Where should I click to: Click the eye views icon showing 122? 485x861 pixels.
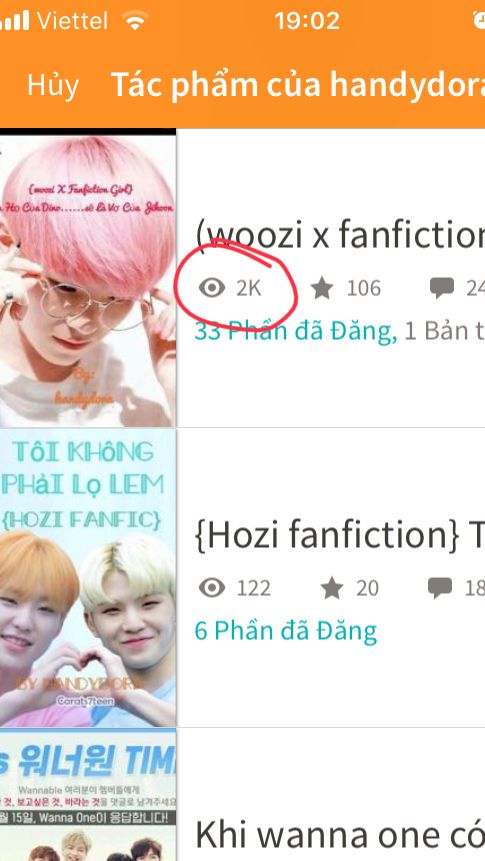coord(212,588)
